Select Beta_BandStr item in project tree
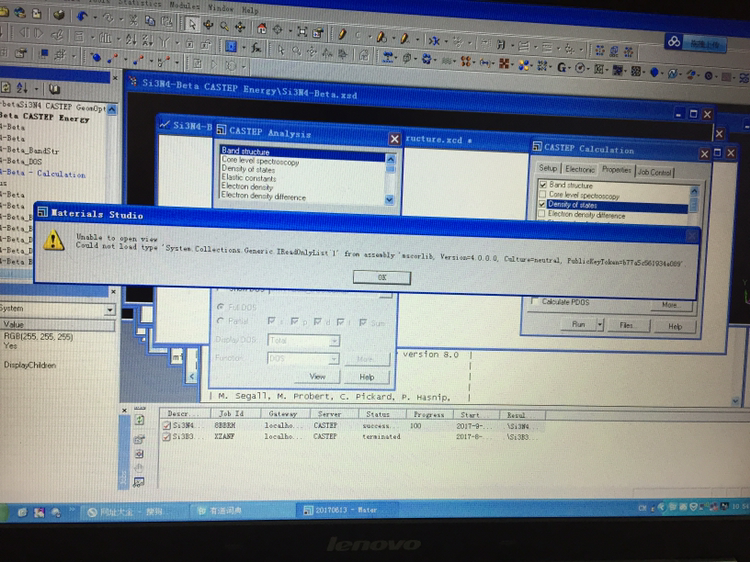 (29, 150)
